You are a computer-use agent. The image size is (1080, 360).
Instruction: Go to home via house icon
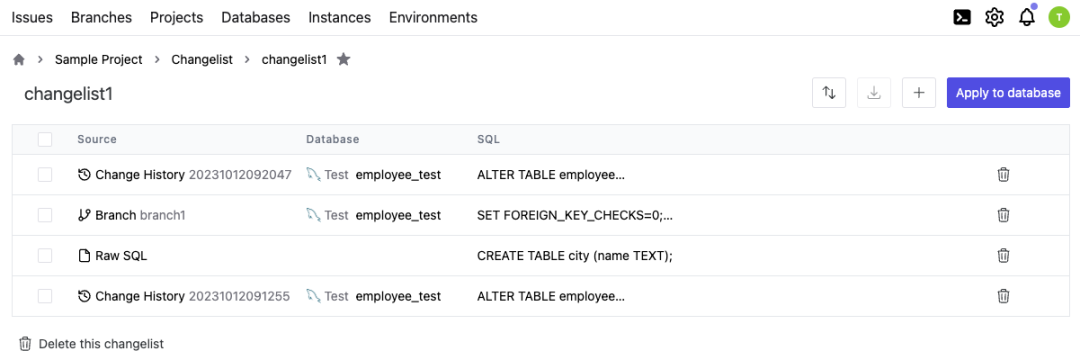coord(19,60)
